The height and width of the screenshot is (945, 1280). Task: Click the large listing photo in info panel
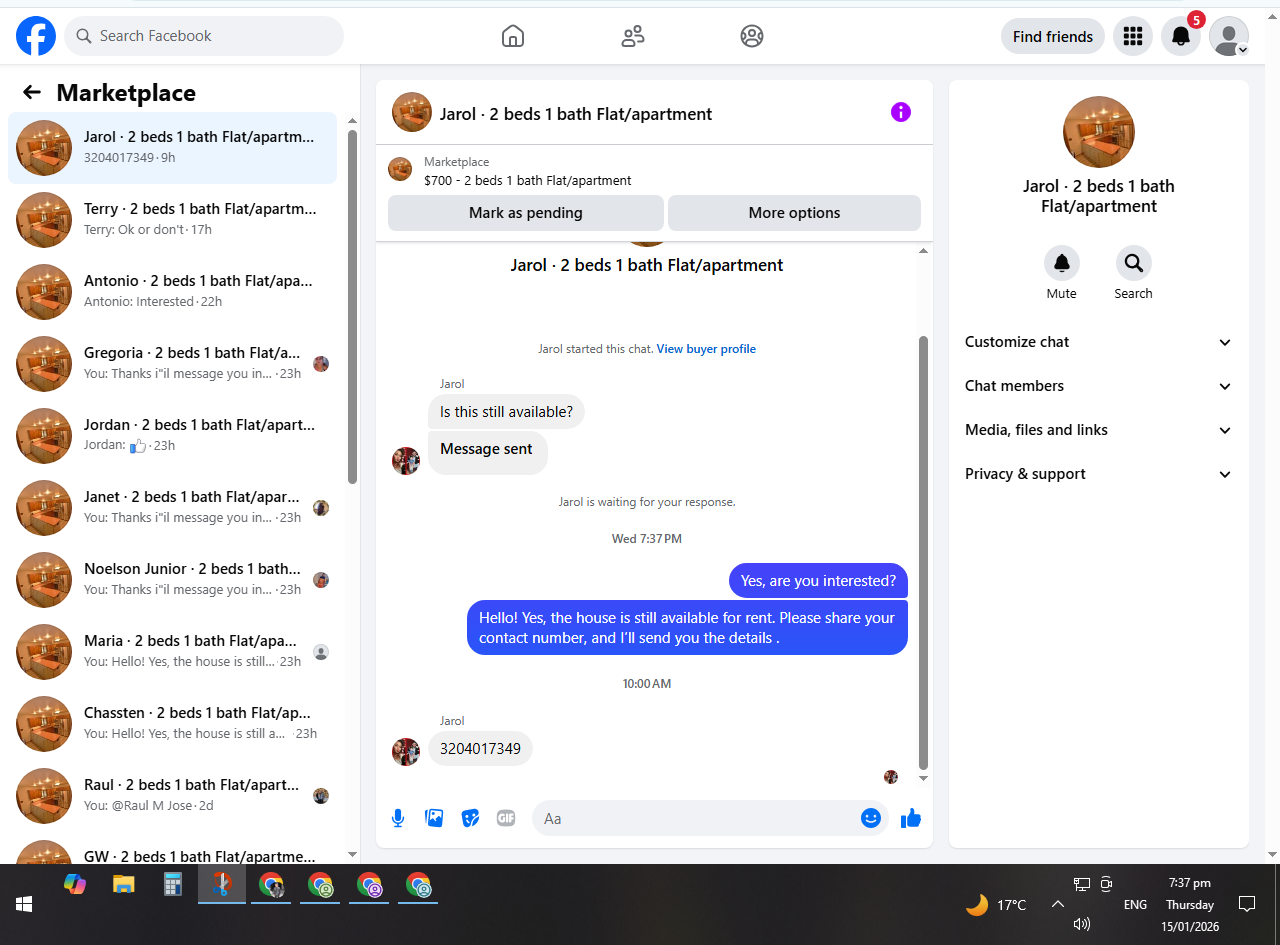(x=1099, y=132)
